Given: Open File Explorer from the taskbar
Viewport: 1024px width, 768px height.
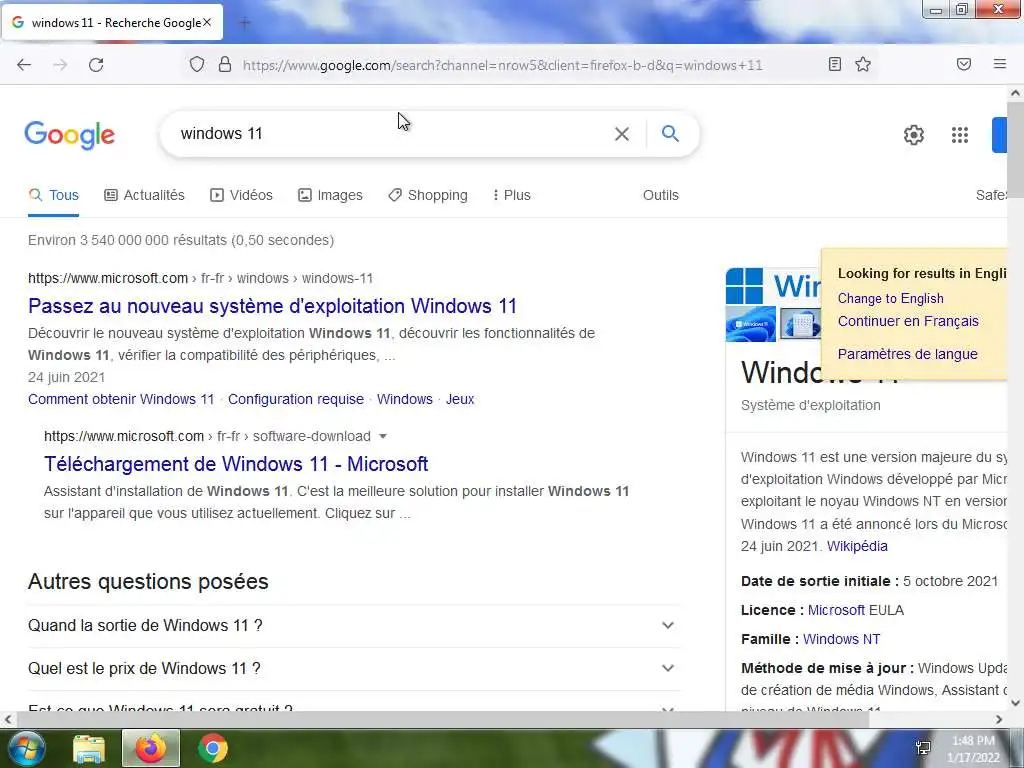Looking at the screenshot, I should point(89,749).
